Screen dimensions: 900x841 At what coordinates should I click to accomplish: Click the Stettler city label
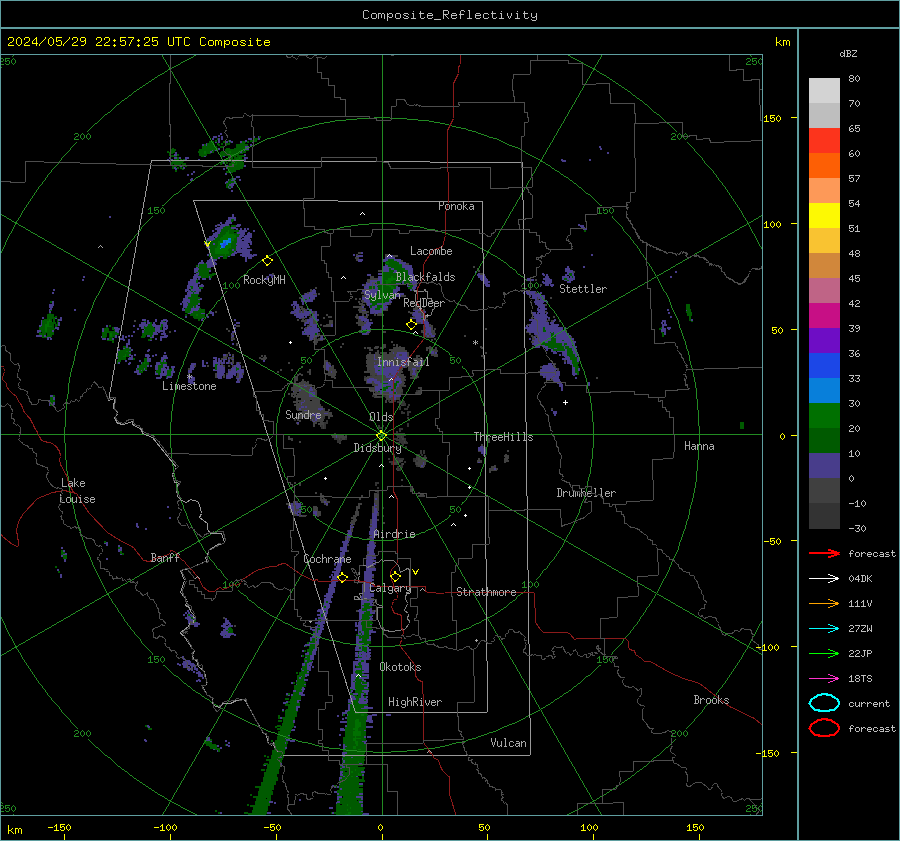pos(583,289)
